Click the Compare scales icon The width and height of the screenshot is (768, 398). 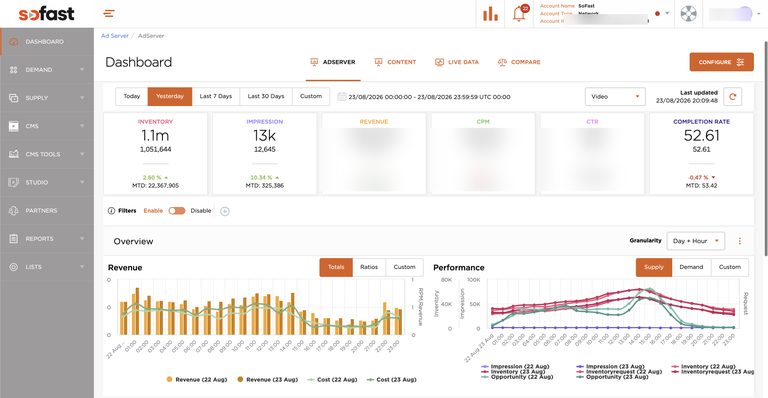502,62
